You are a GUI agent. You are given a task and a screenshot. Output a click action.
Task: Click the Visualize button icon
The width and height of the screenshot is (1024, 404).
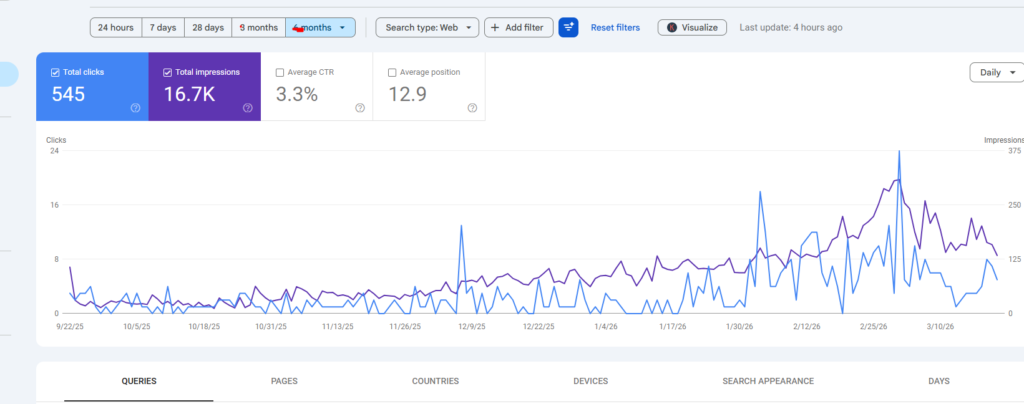click(x=672, y=27)
